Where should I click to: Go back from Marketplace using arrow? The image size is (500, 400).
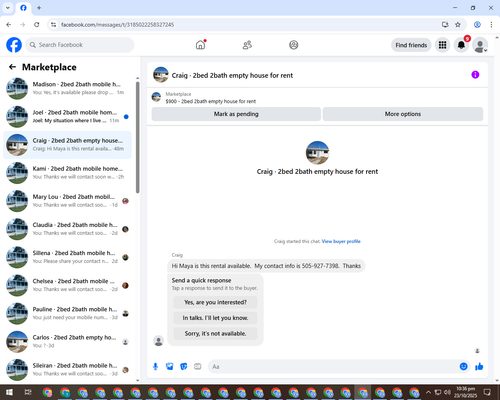[12, 67]
